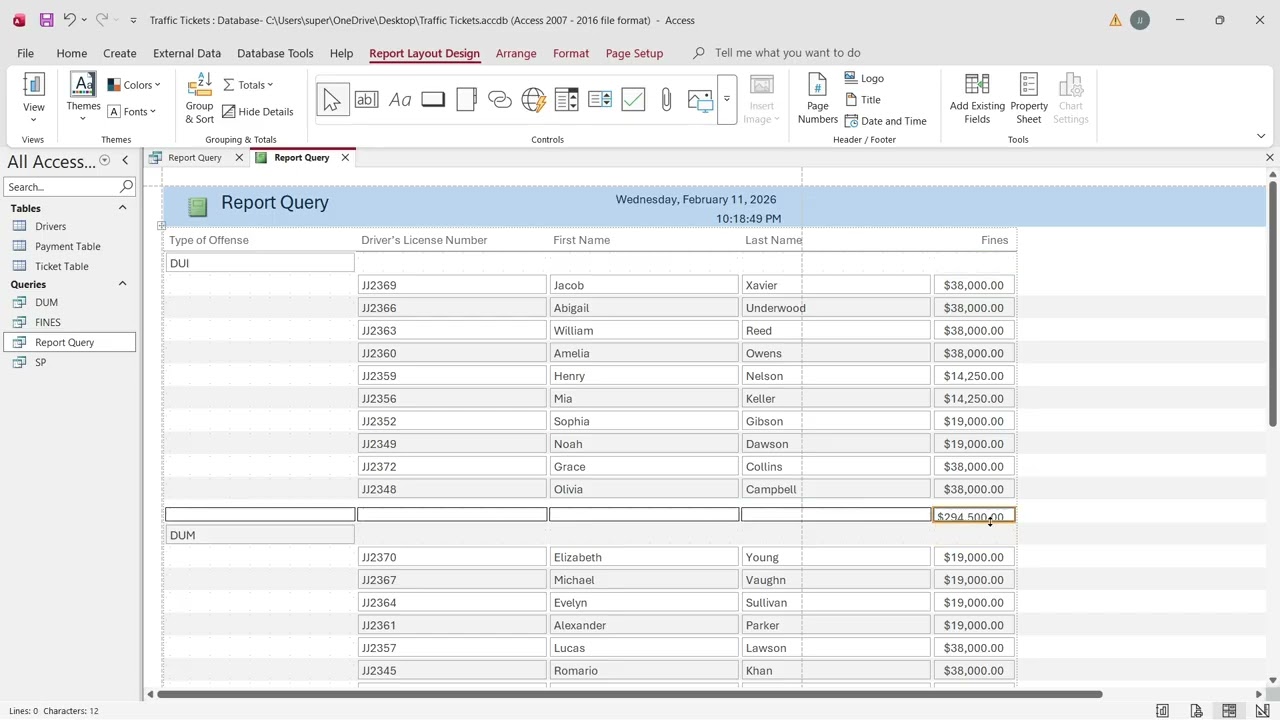Viewport: 1280px width, 720px height.
Task: Pick the Check Box control
Action: click(633, 100)
